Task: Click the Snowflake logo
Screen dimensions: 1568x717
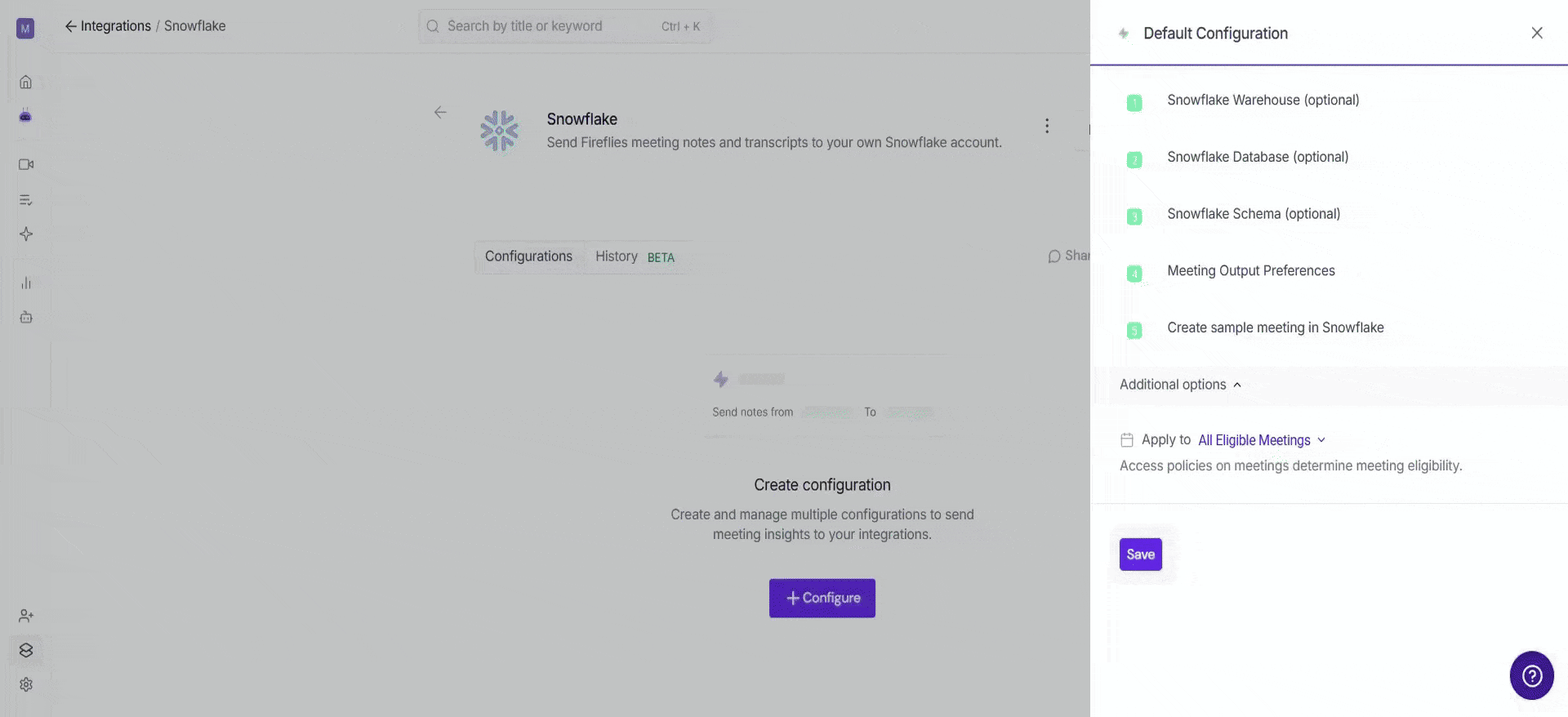Action: [x=499, y=131]
